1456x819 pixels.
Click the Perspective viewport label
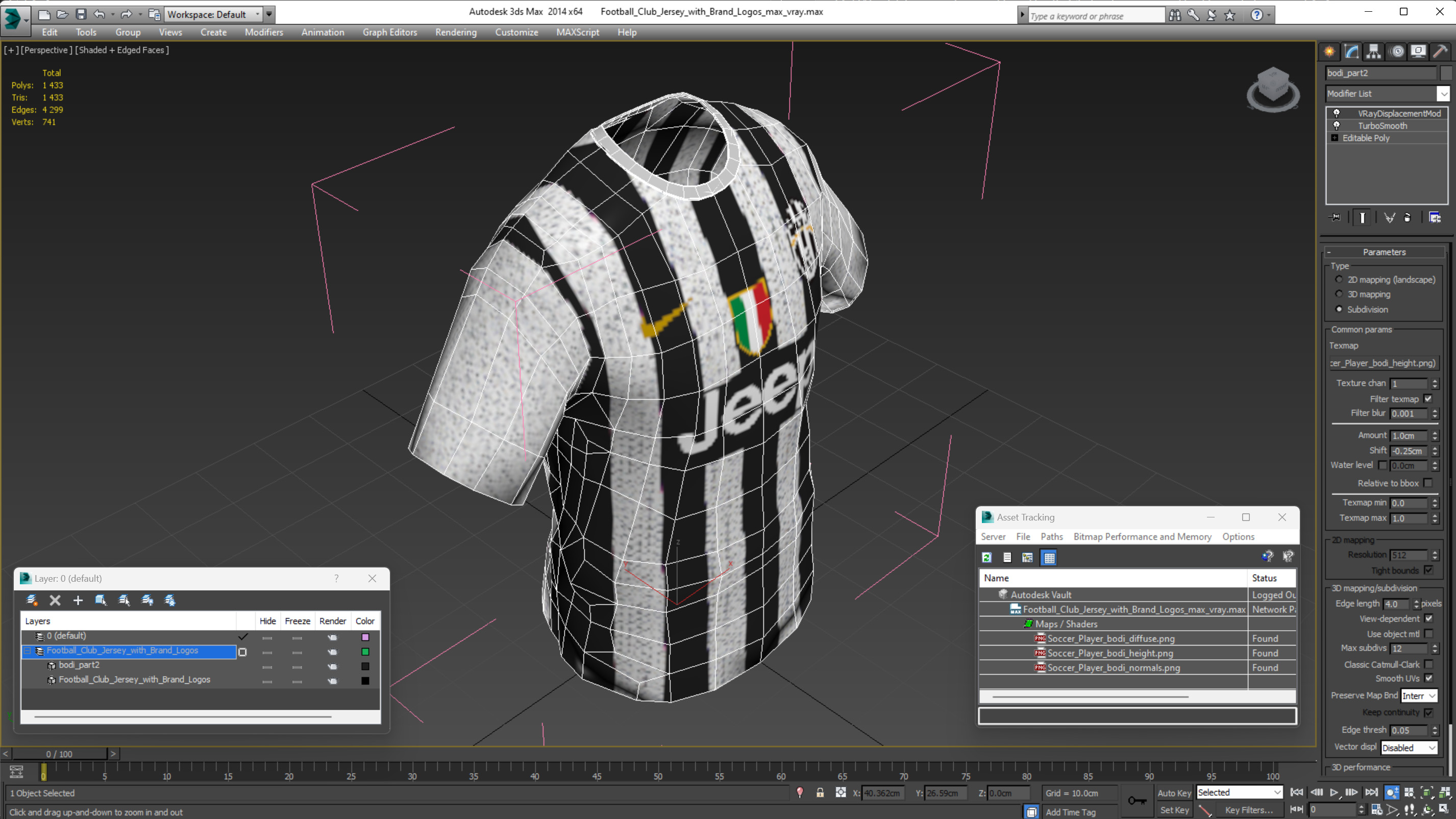(46, 49)
